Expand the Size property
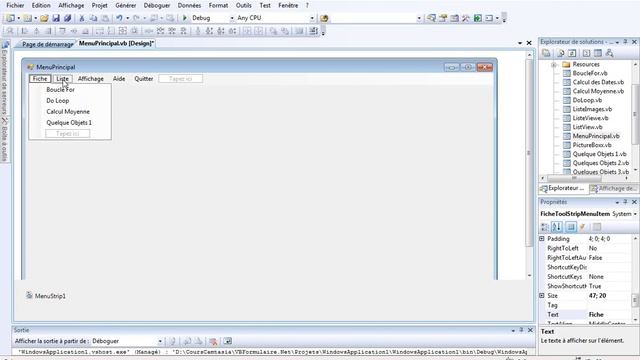This screenshot has height=360, width=640. click(x=542, y=296)
